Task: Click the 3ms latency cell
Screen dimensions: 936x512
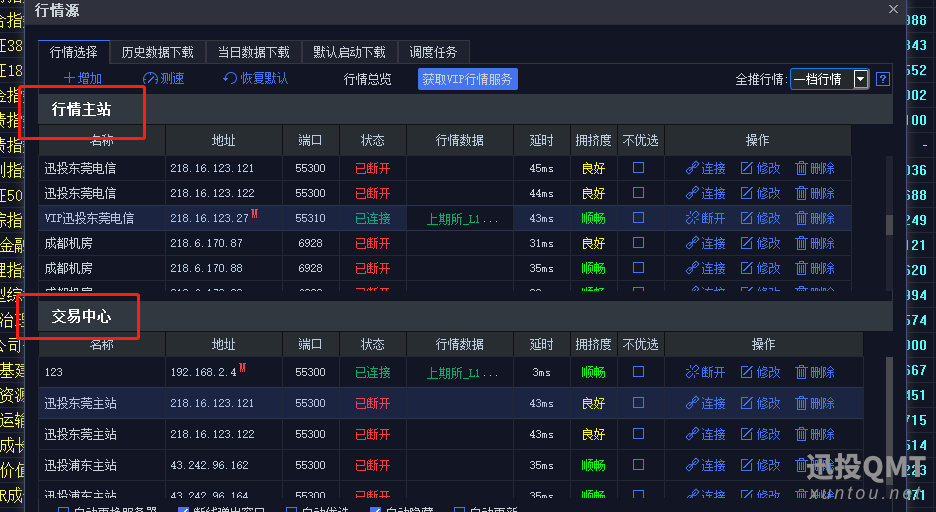Action: (x=541, y=372)
